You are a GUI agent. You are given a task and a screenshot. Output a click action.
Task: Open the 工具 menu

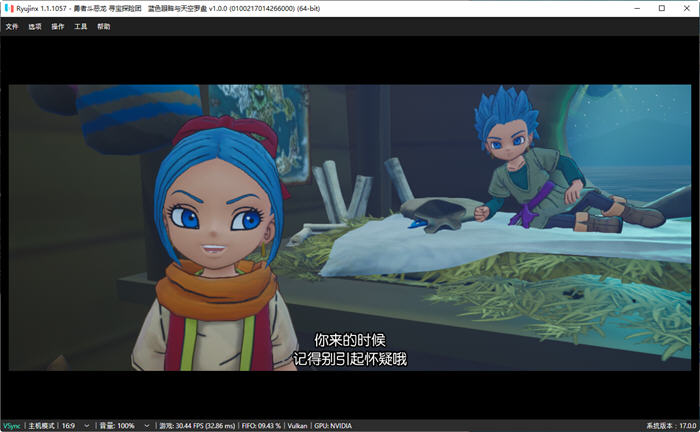click(x=80, y=27)
